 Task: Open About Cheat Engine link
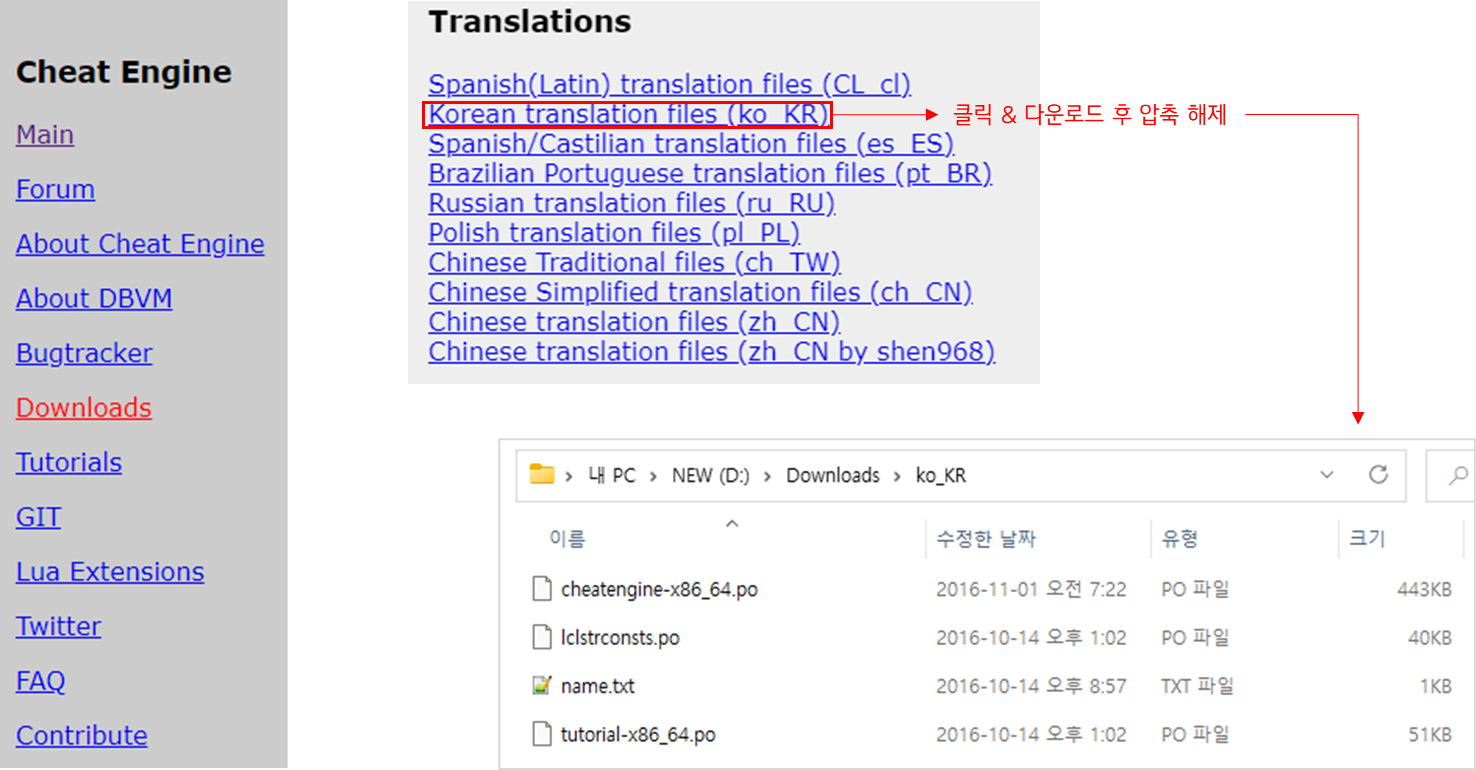140,244
